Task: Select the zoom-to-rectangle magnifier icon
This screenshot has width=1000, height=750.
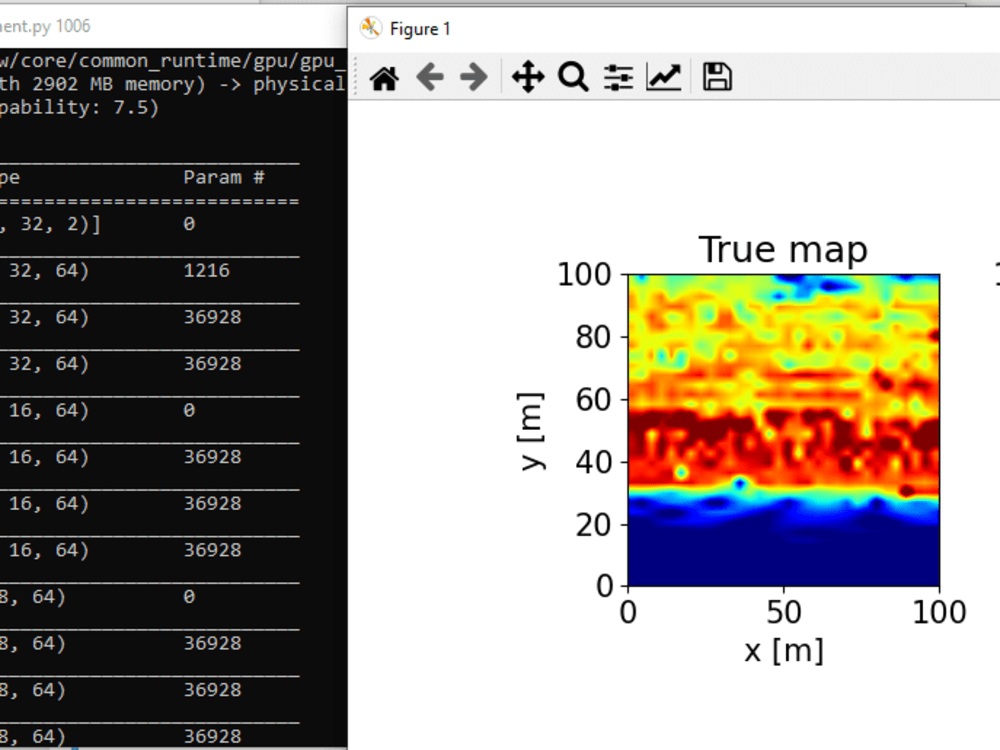Action: [x=572, y=75]
